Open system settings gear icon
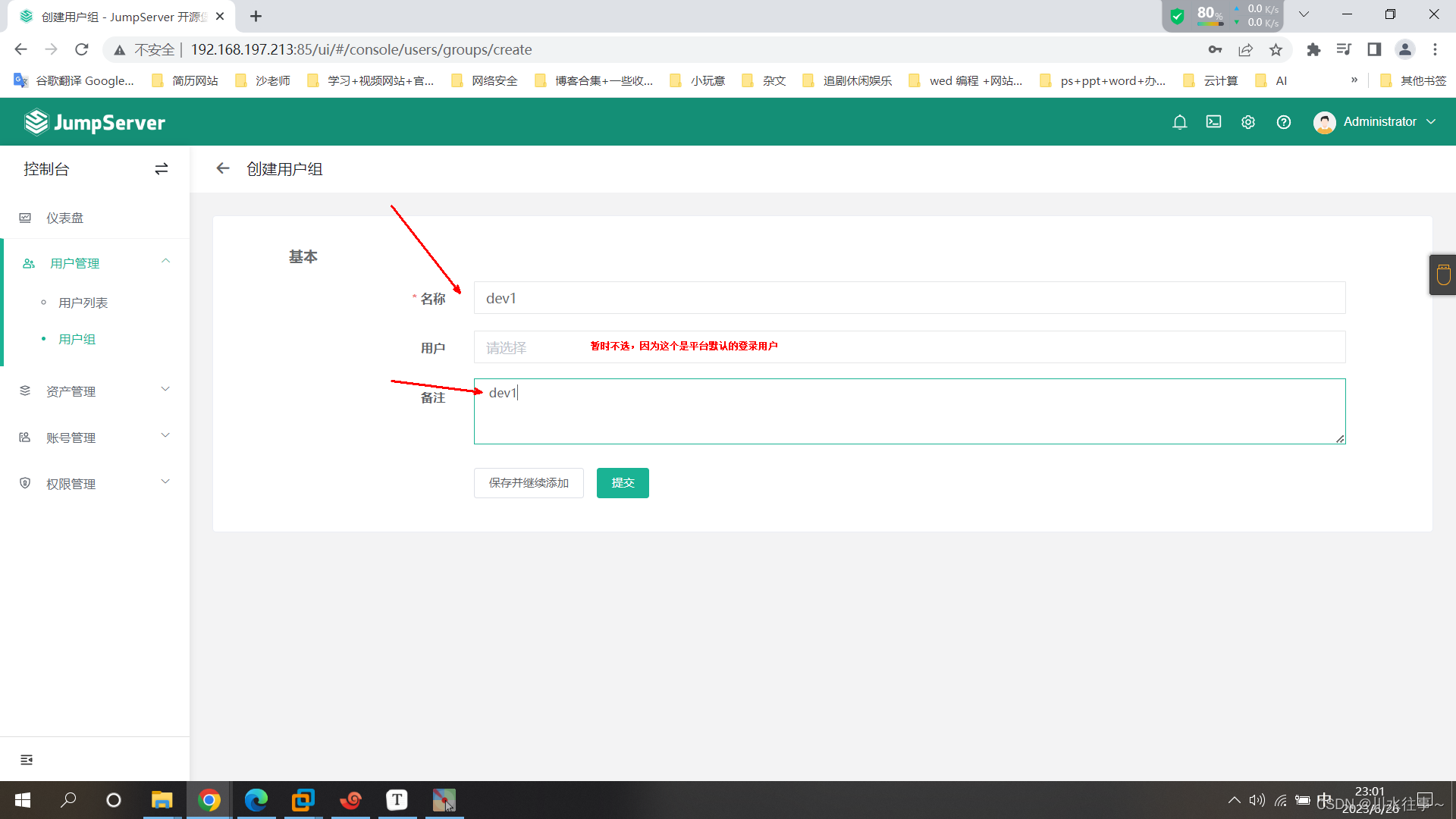1456x819 pixels. [1247, 122]
